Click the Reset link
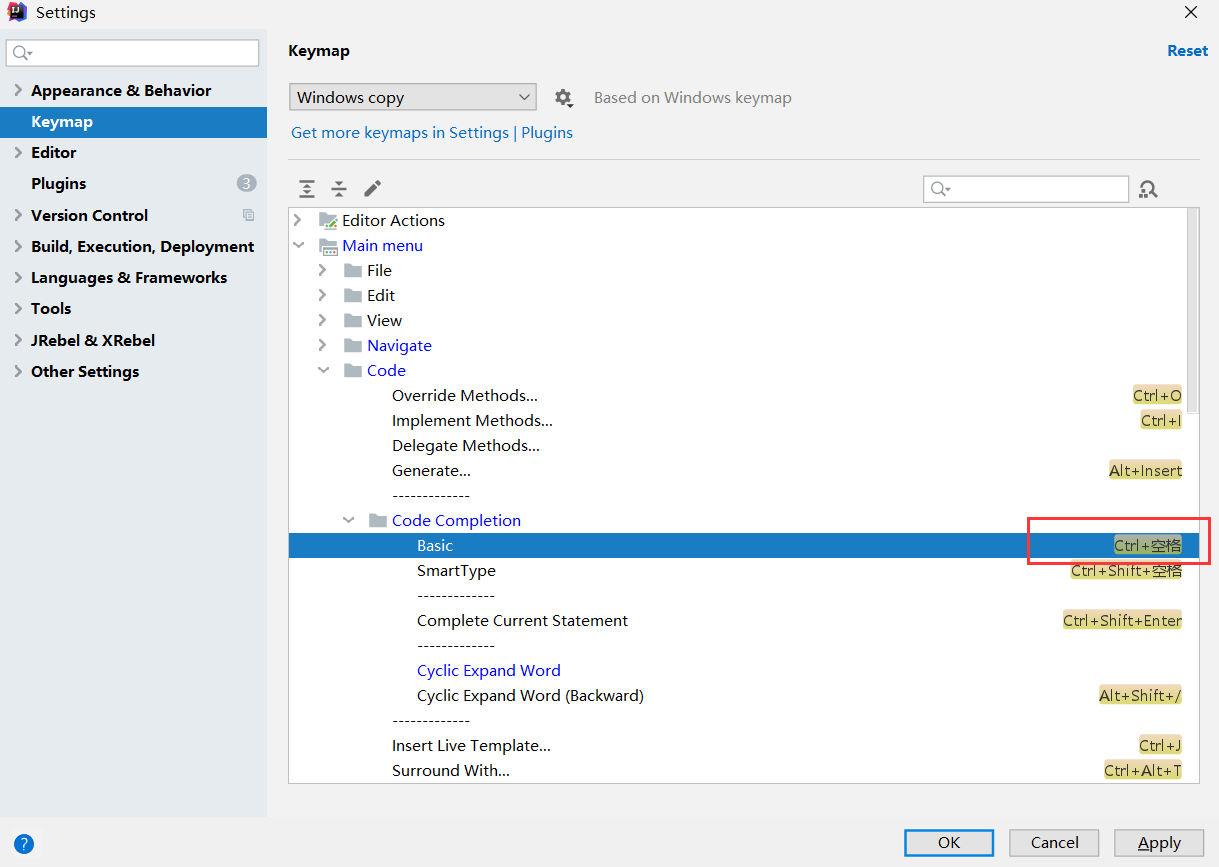This screenshot has width=1219, height=867. [1187, 51]
